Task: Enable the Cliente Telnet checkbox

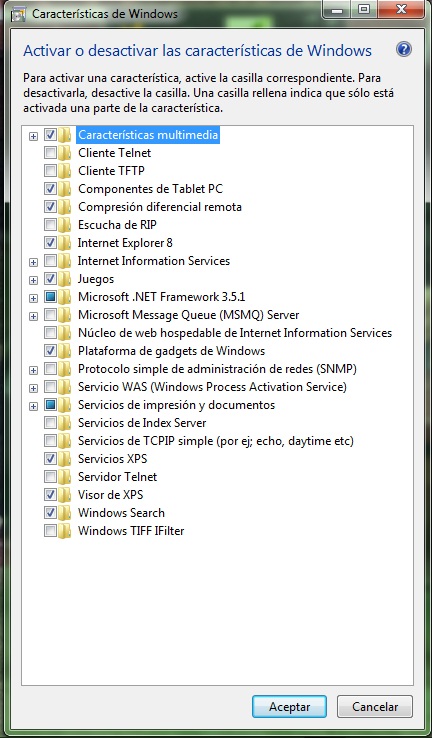Action: pos(50,152)
